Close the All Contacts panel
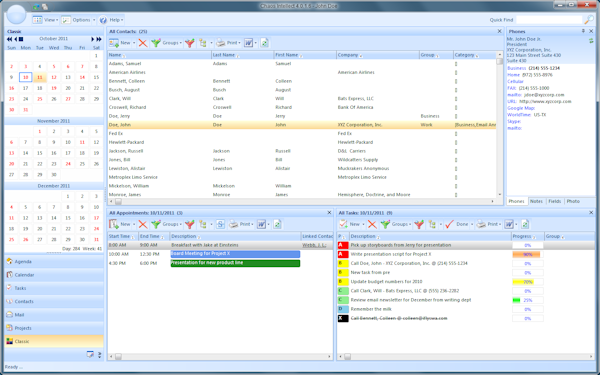The width and height of the screenshot is (600, 375). point(499,31)
